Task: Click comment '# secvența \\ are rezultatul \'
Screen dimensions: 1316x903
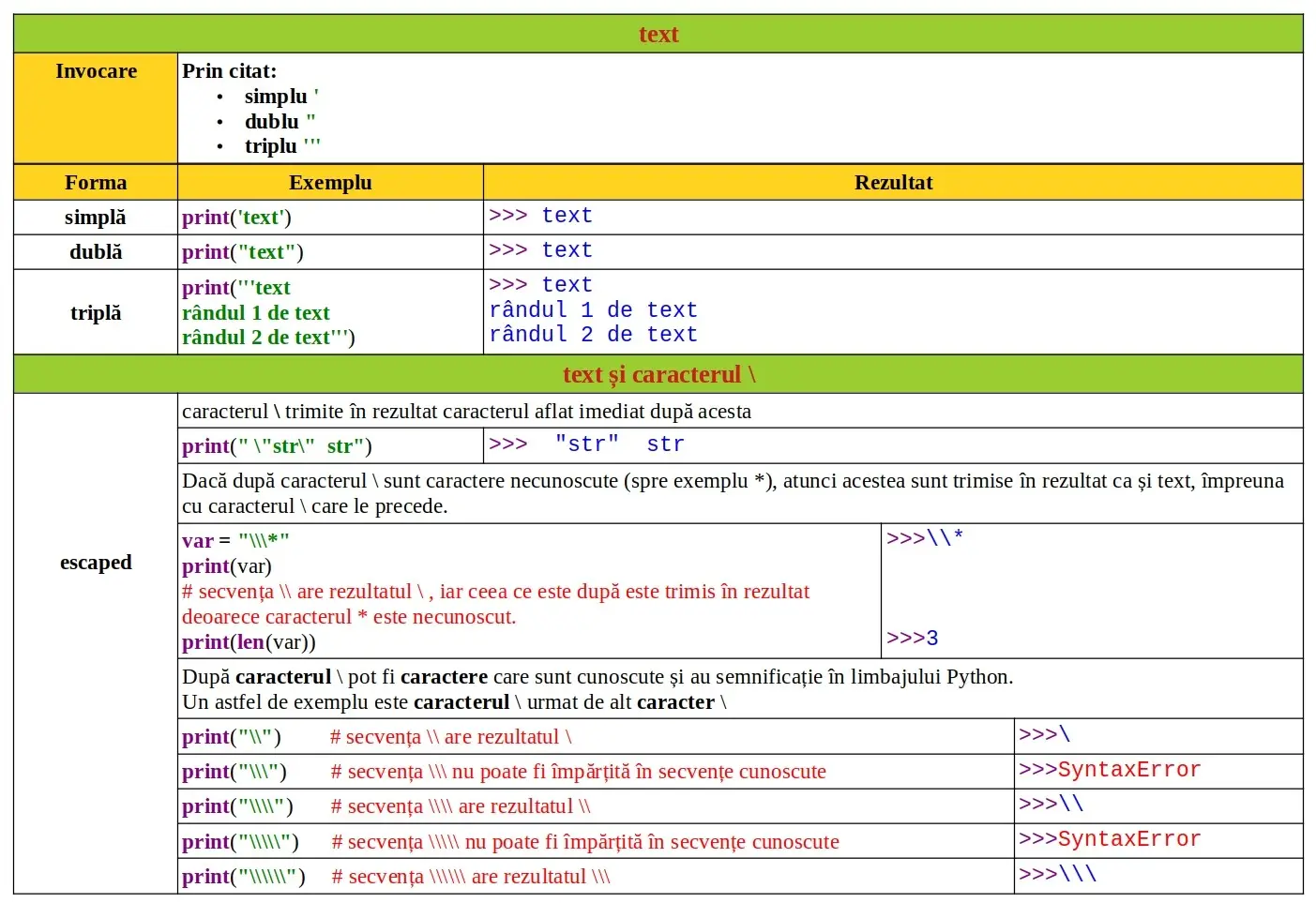Action: coord(450,737)
